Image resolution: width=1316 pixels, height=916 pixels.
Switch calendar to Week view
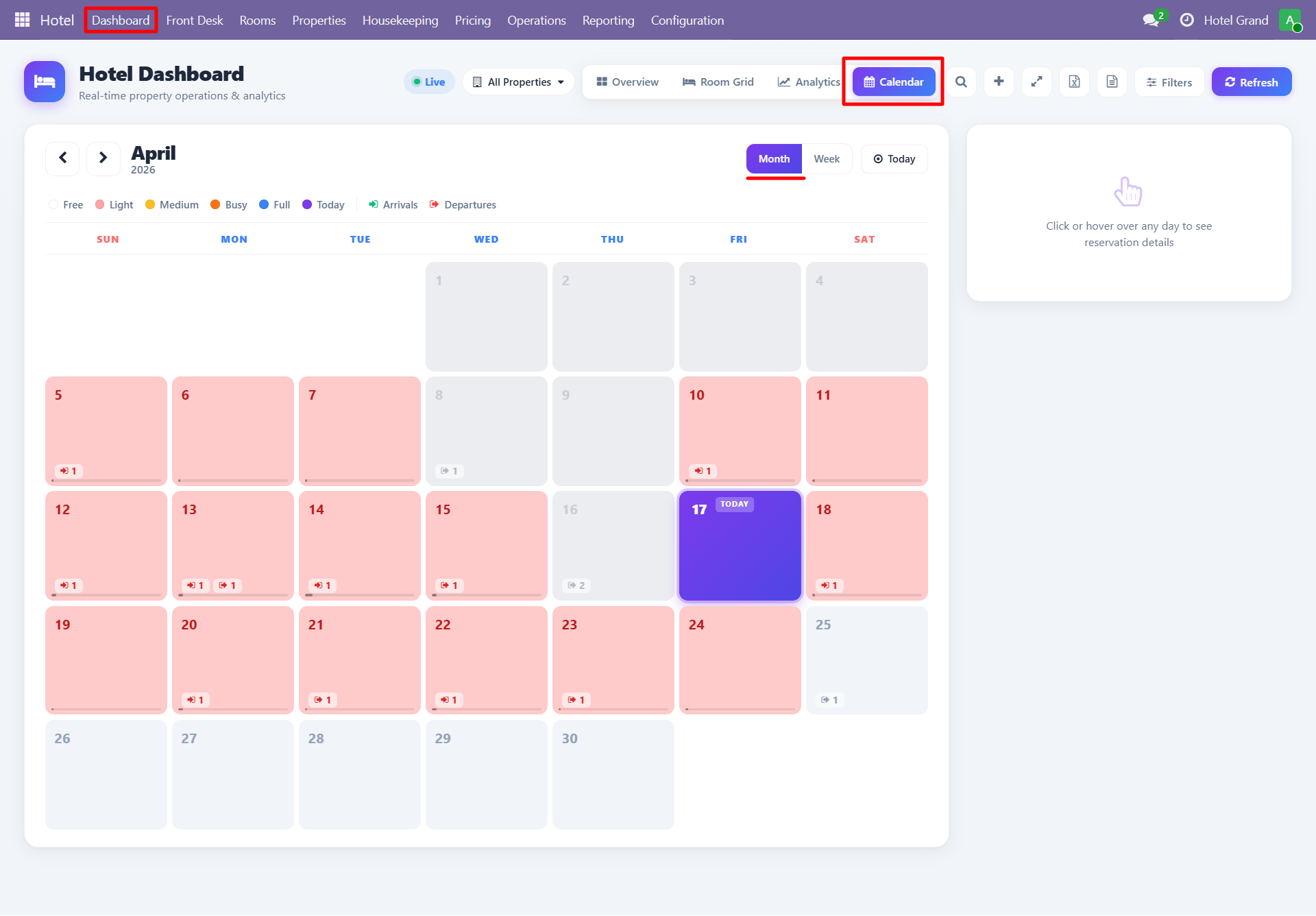tap(827, 158)
